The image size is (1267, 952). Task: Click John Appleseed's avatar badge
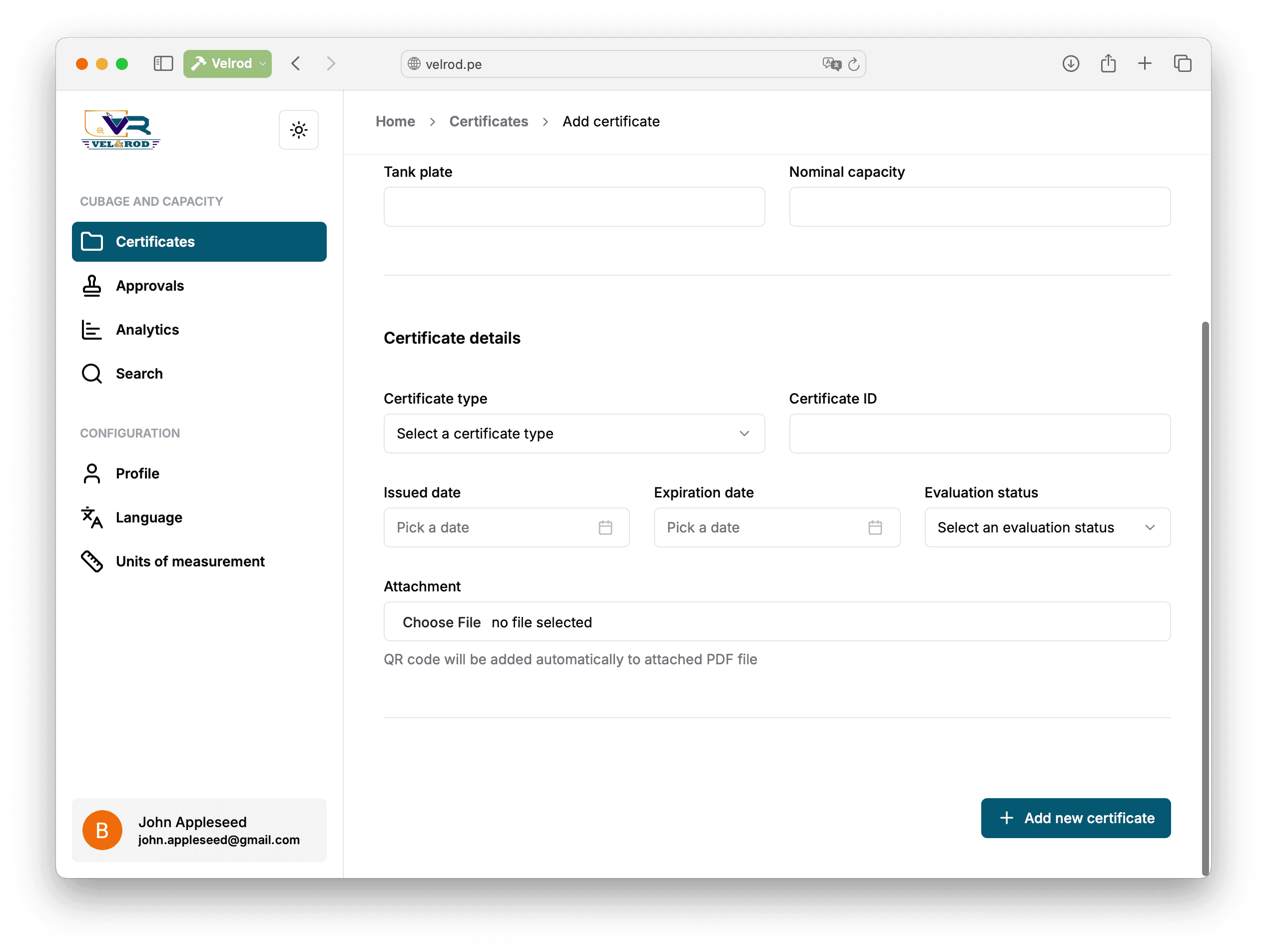tap(102, 830)
